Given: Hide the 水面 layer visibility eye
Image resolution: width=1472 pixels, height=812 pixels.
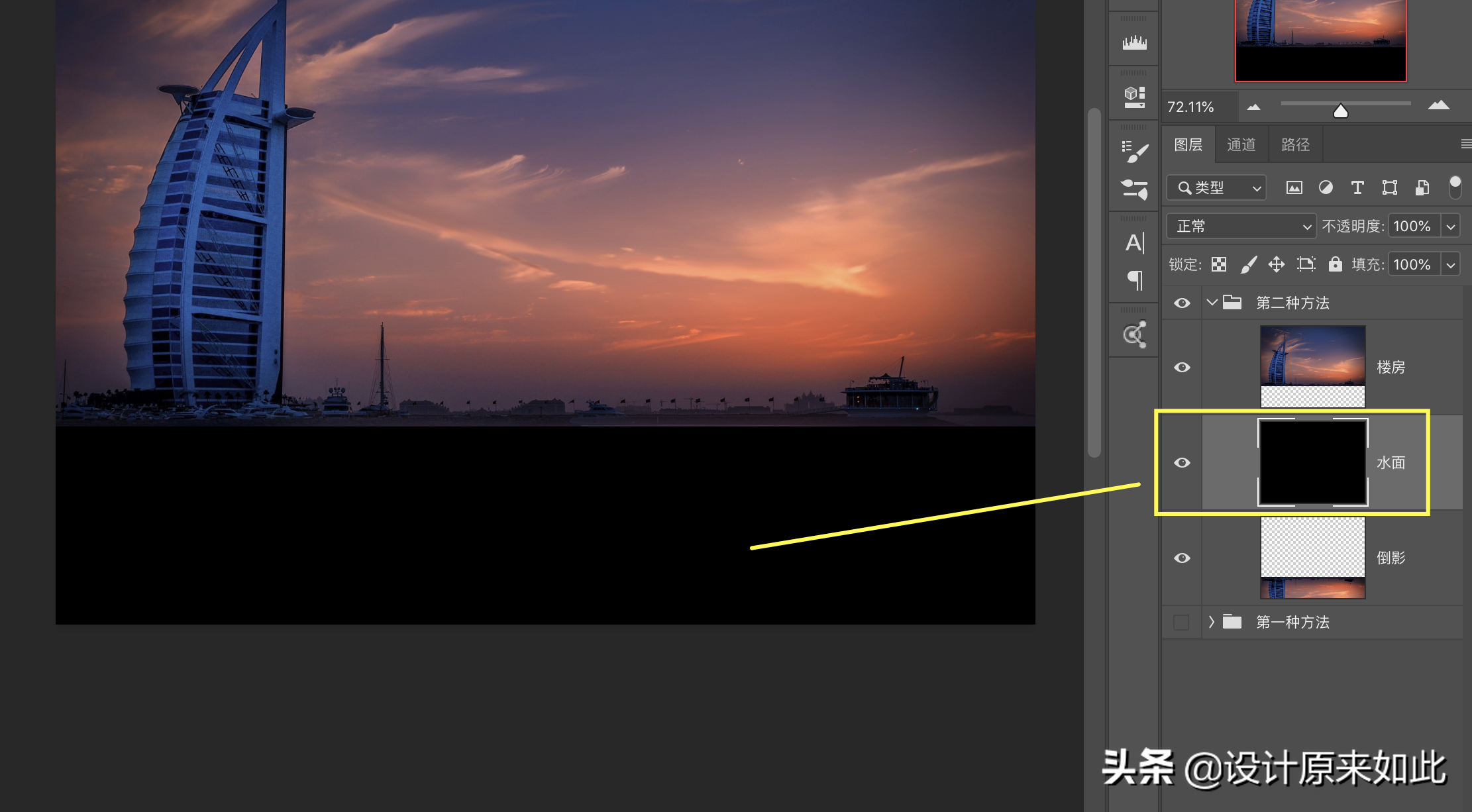Looking at the screenshot, I should (1182, 462).
